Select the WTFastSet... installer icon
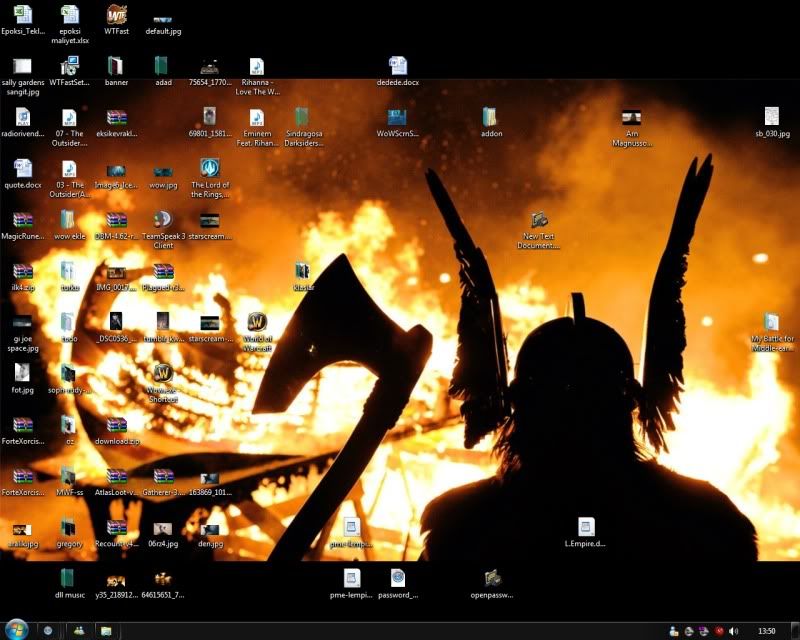 tap(69, 67)
